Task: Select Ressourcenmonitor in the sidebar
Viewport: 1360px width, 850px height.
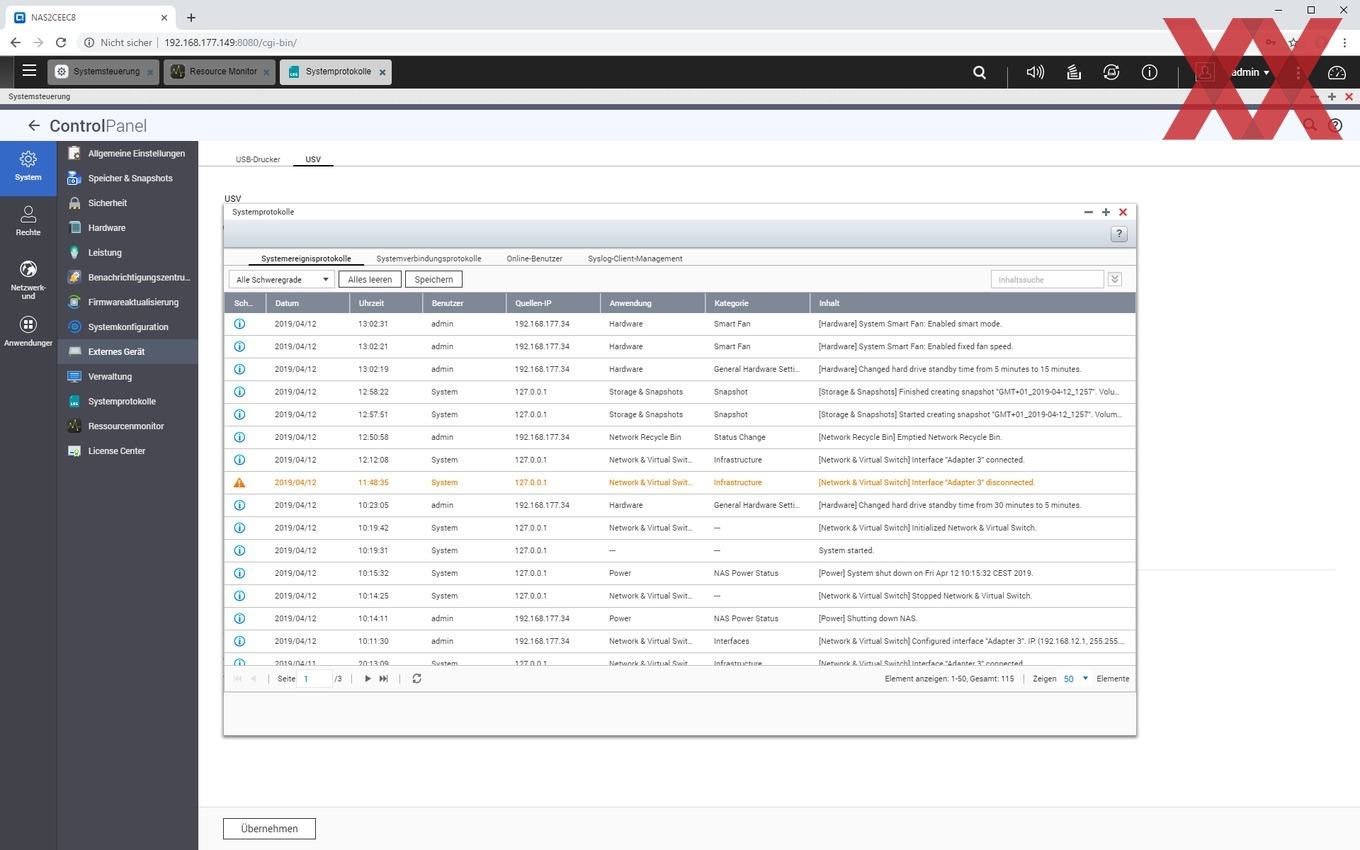Action: 126,426
